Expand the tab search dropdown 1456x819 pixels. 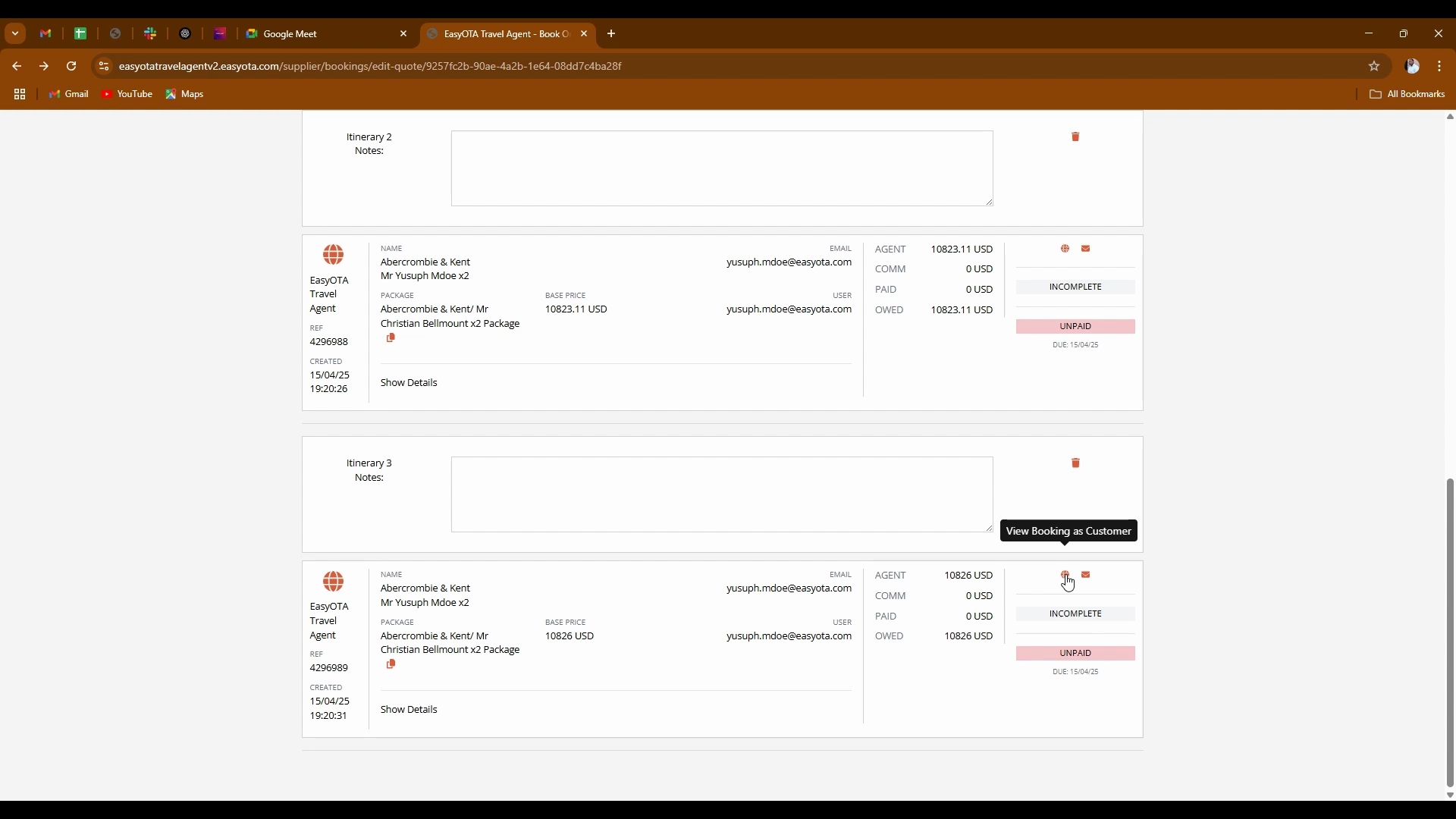[15, 33]
